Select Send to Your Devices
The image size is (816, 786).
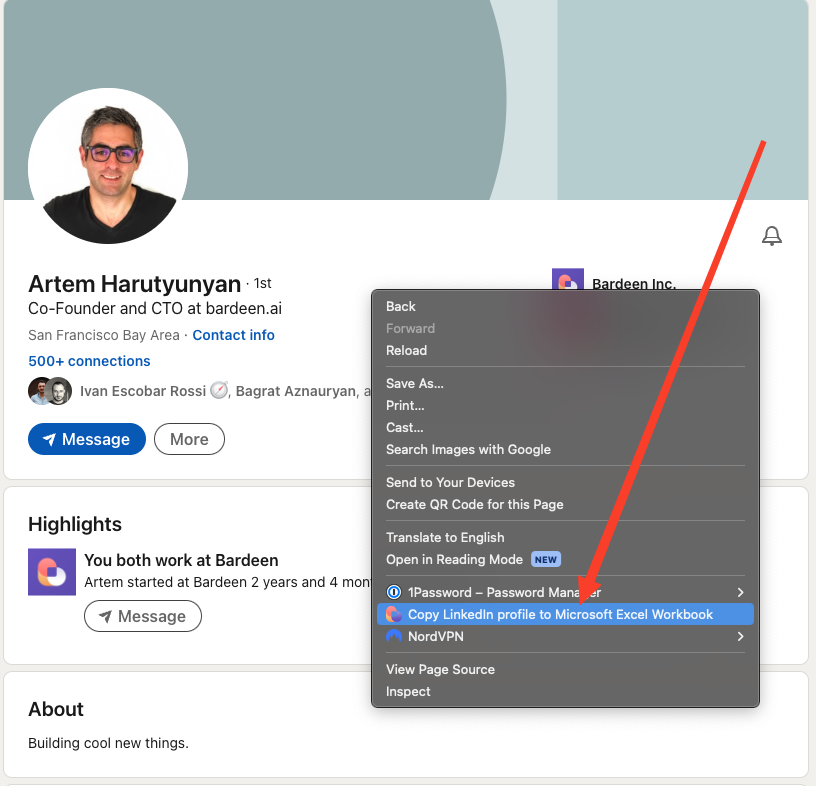pyautogui.click(x=565, y=483)
